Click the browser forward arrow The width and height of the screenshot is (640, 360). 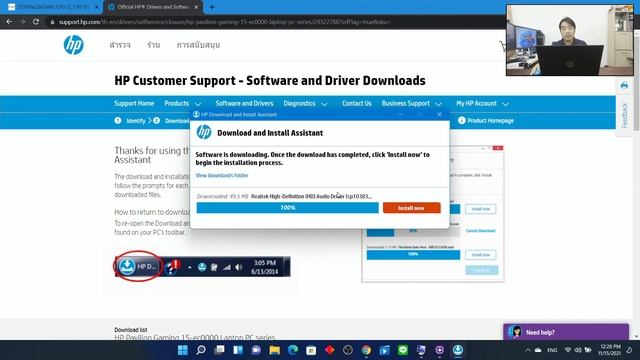pyautogui.click(x=22, y=22)
